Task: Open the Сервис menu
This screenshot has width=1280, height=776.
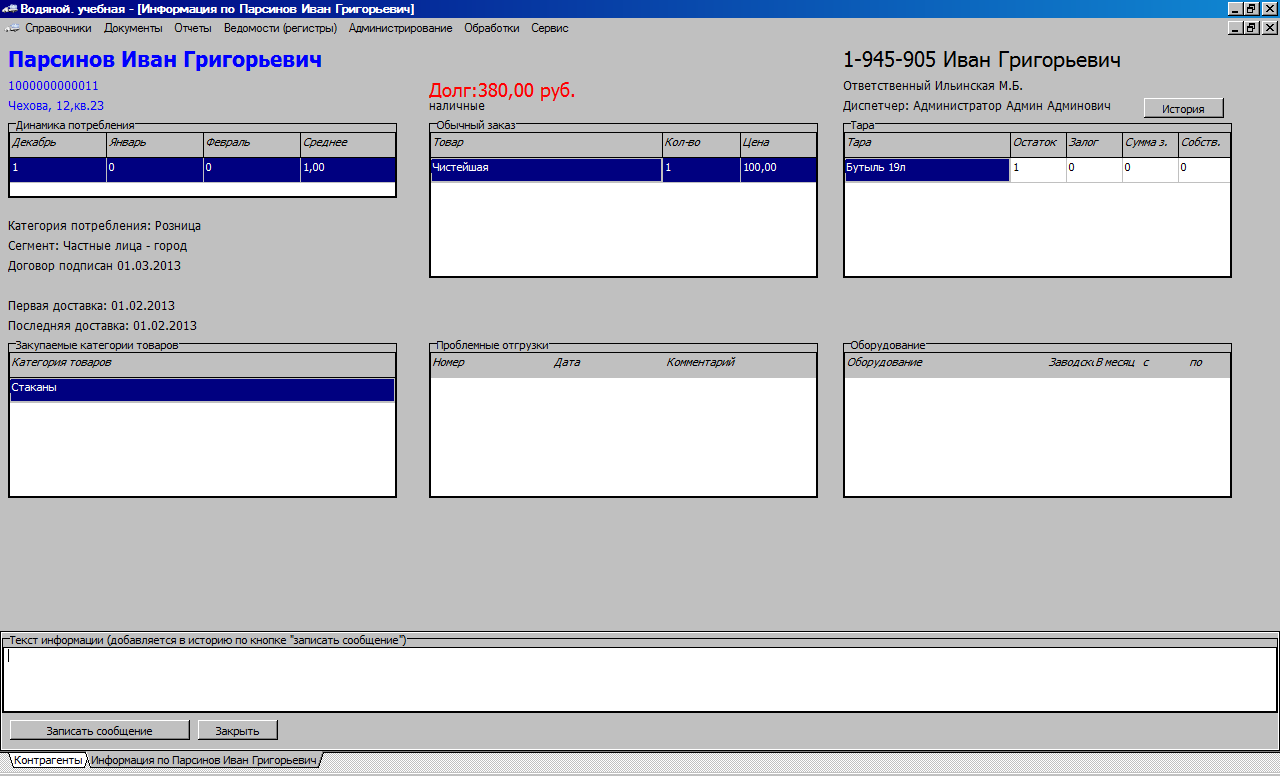Action: (550, 28)
